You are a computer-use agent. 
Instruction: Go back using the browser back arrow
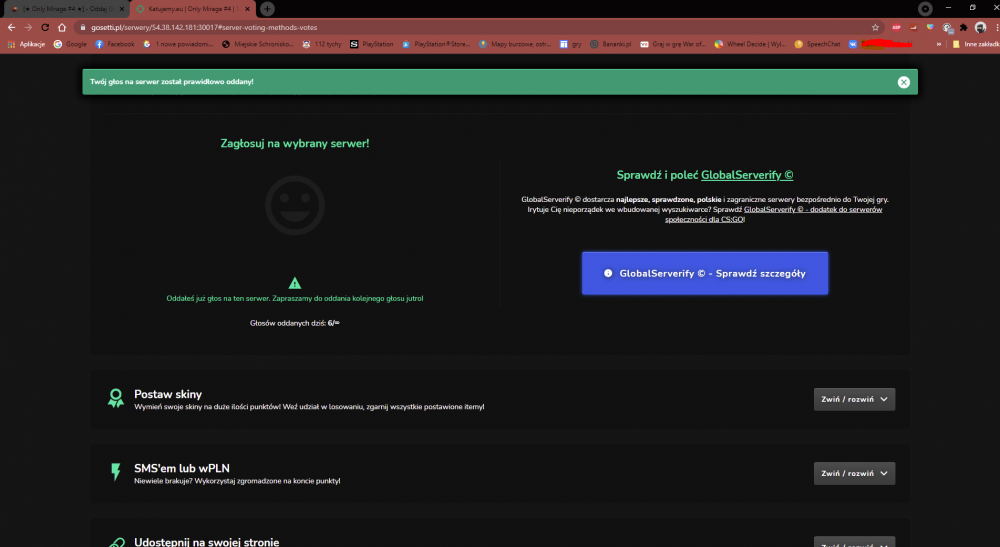[x=11, y=27]
